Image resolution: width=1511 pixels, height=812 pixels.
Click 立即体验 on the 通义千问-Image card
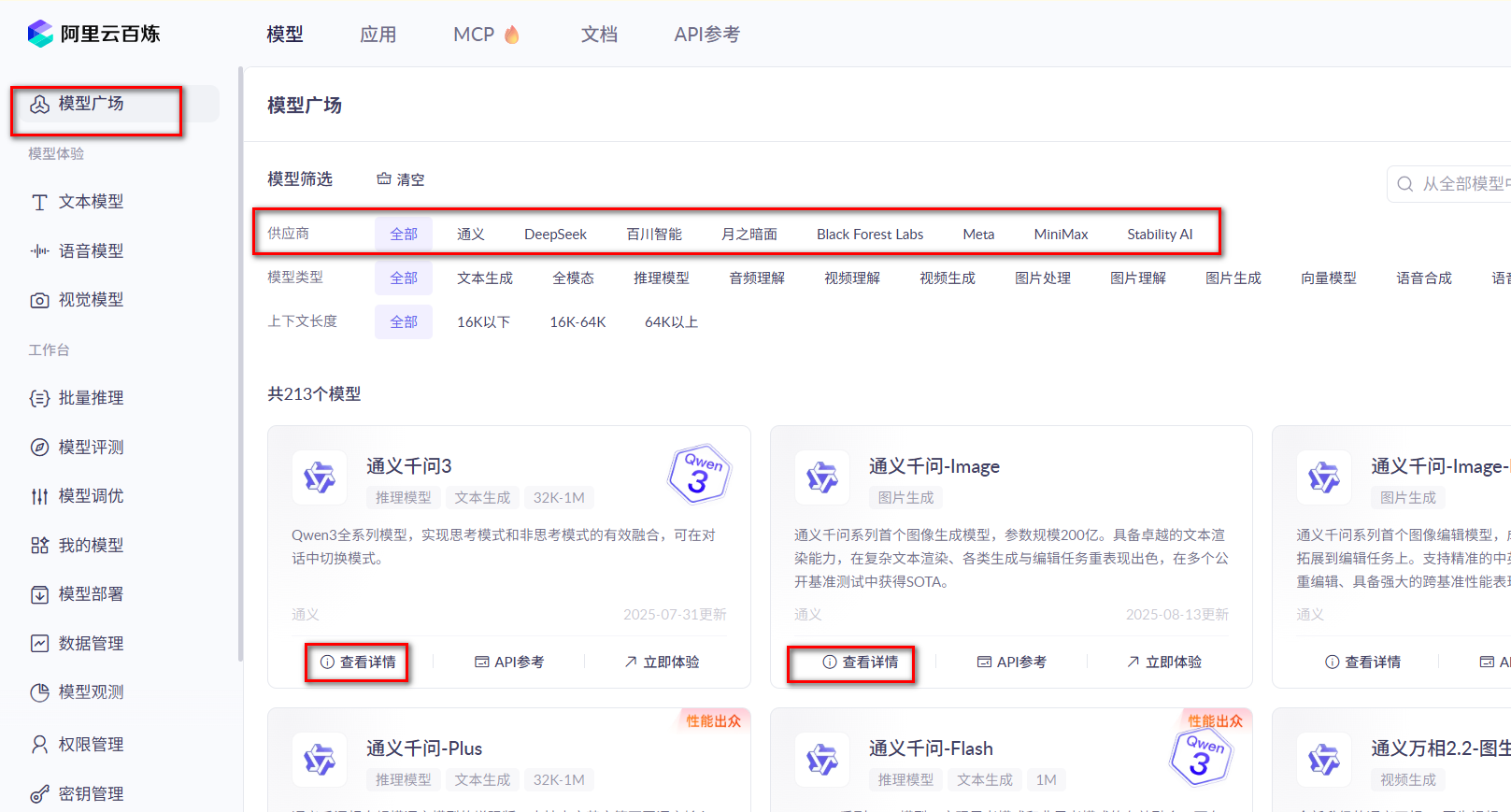pos(1164,662)
